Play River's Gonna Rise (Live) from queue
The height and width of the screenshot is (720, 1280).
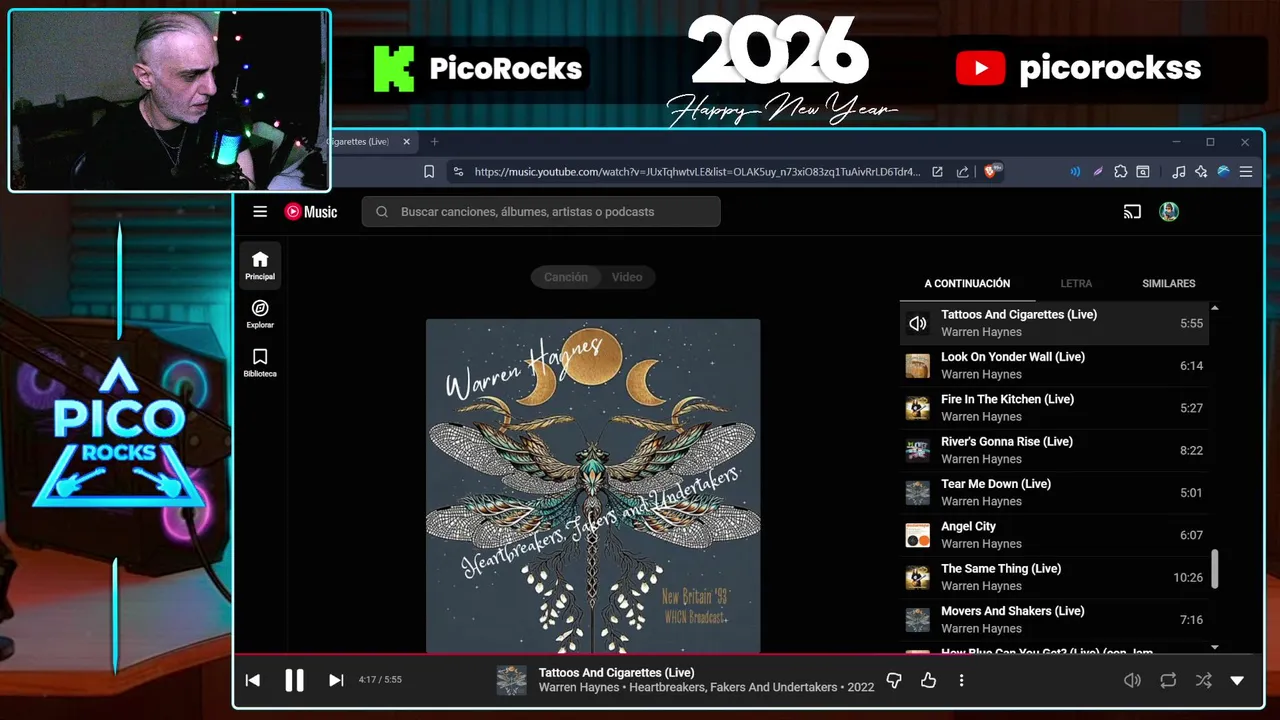tap(1054, 450)
